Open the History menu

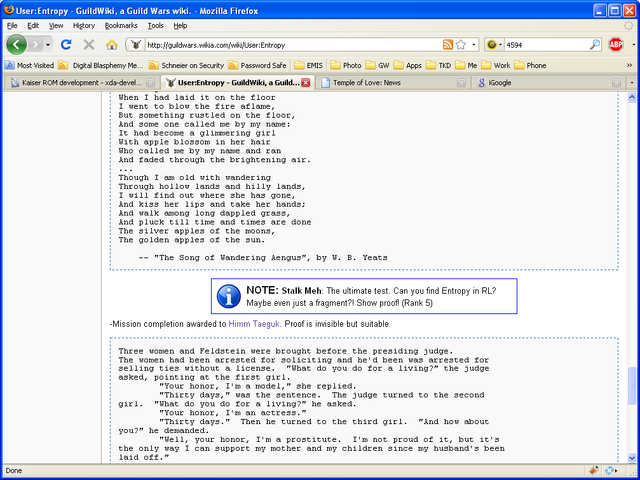pos(84,25)
